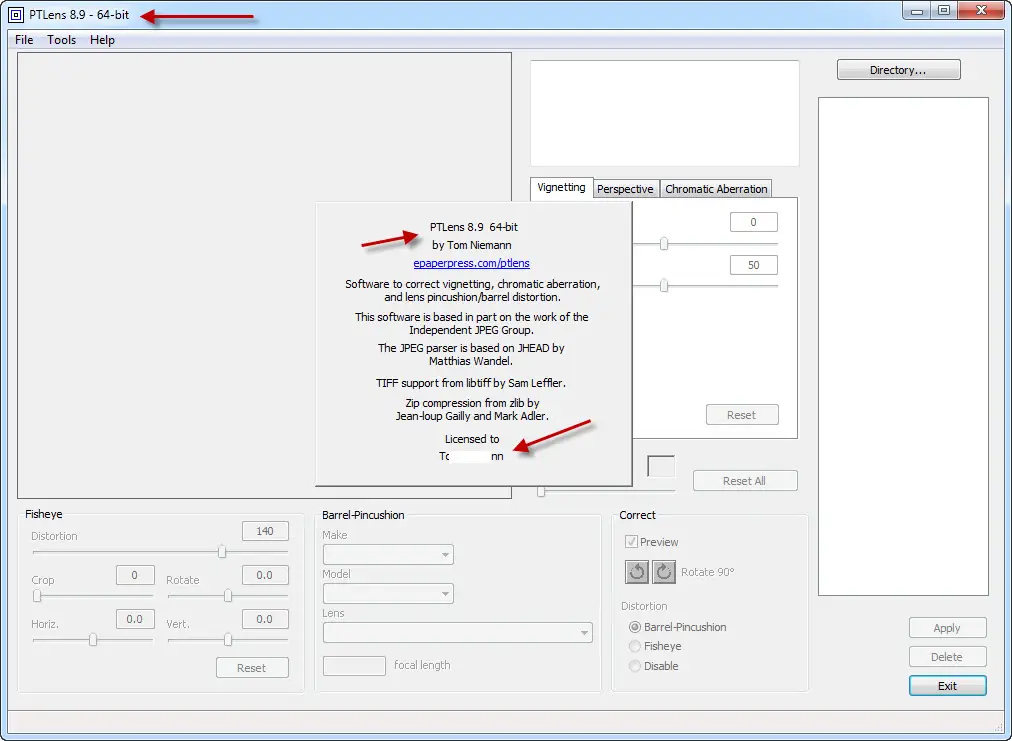
Task: Click the "Barrel-Pincushion" group heading above Make
Action: (363, 515)
